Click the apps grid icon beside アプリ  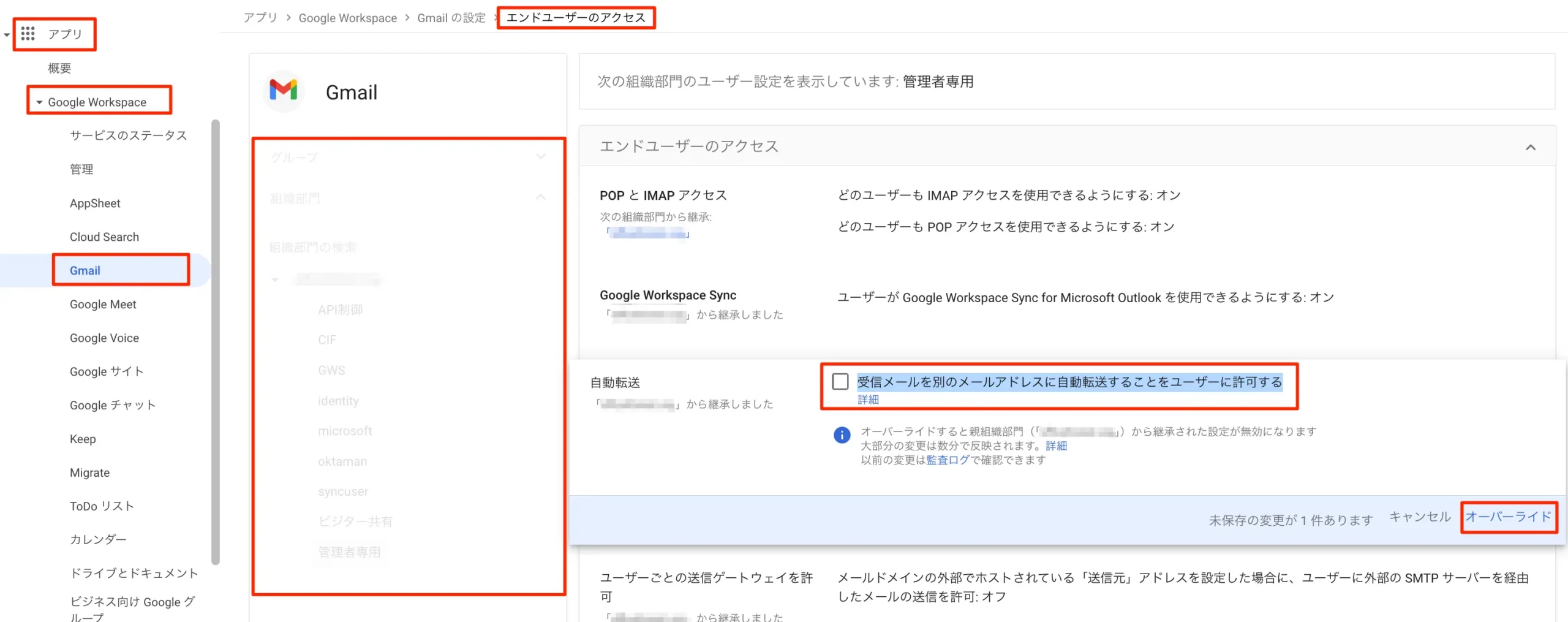click(x=28, y=33)
